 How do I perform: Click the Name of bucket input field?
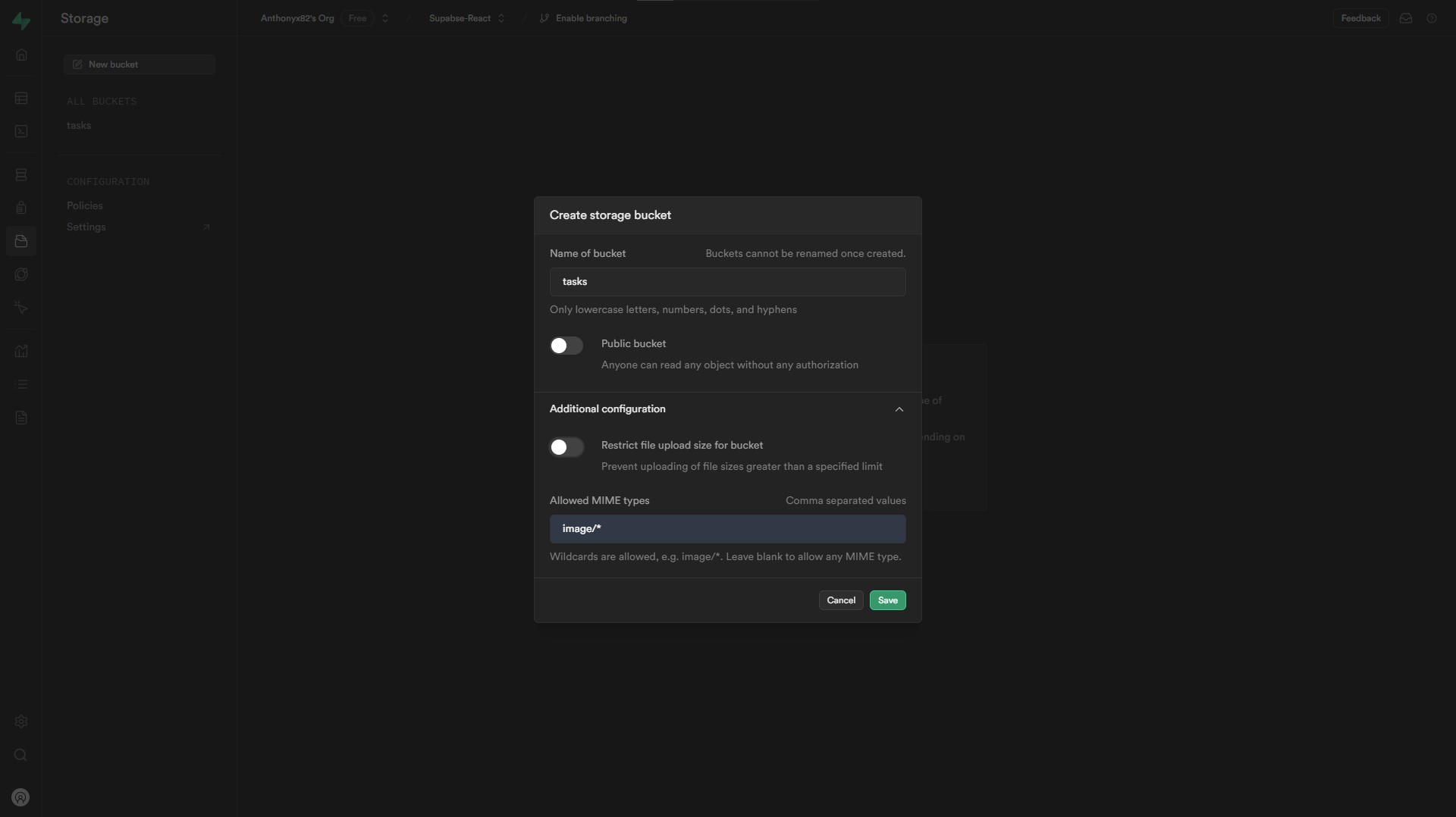click(727, 282)
